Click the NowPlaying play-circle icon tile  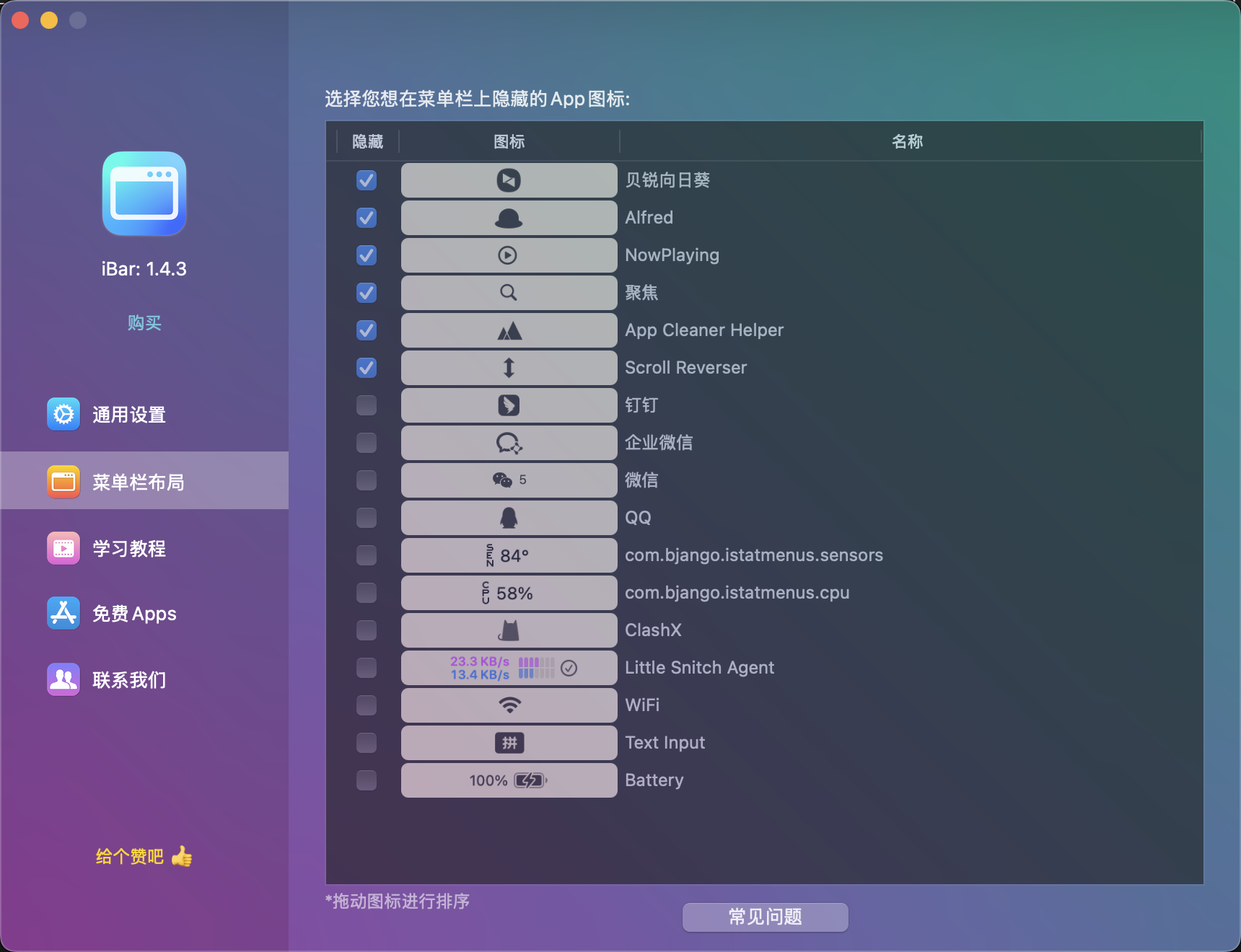509,255
